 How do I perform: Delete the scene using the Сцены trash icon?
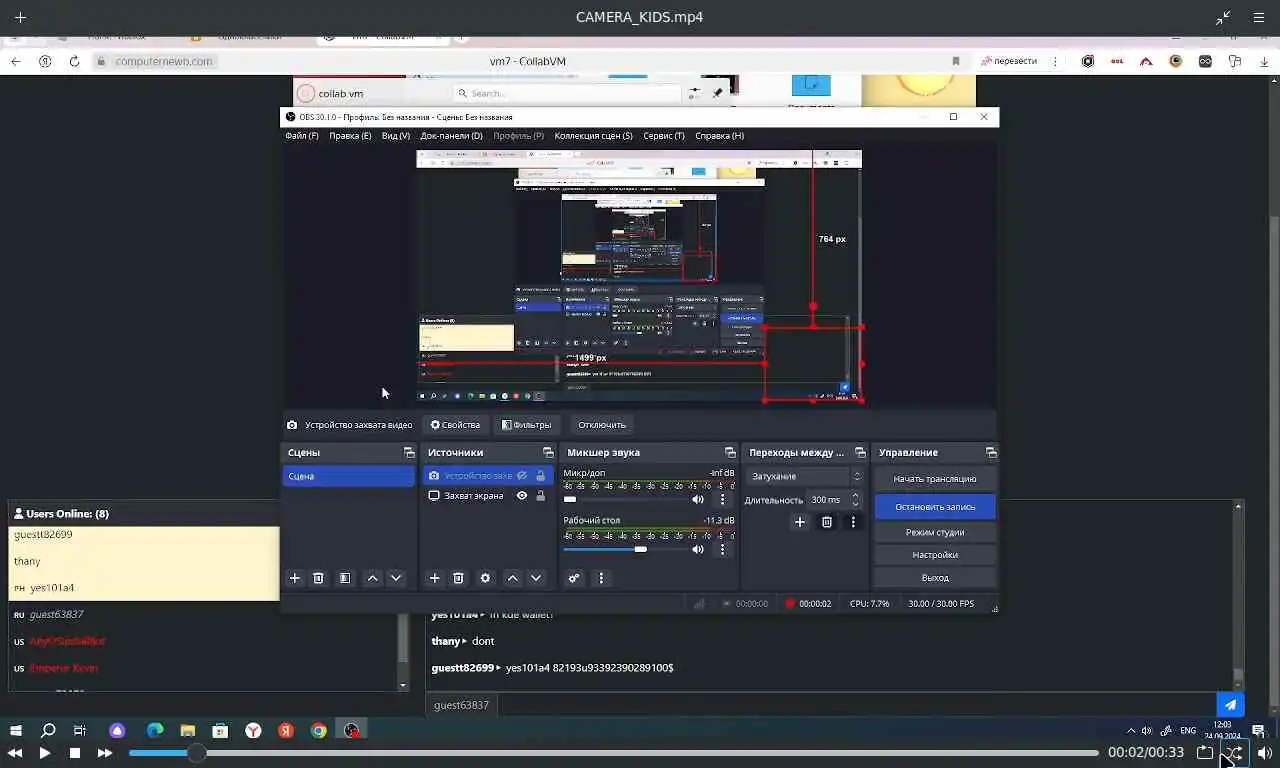coord(319,578)
